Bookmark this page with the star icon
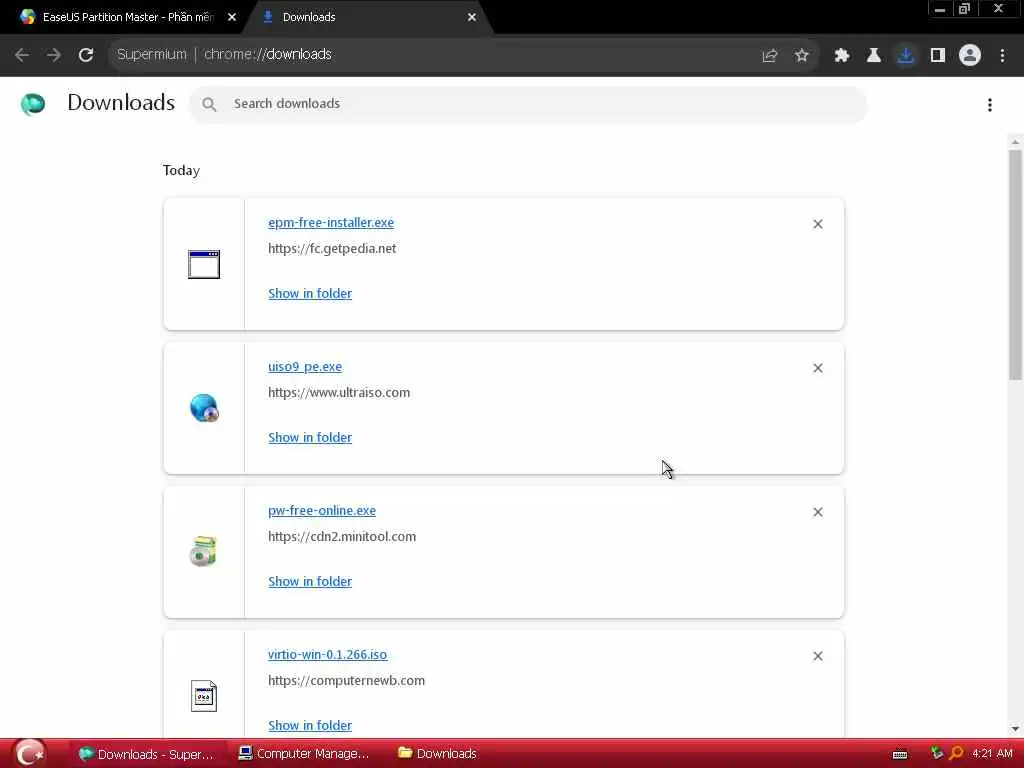1024x768 pixels. pos(801,56)
